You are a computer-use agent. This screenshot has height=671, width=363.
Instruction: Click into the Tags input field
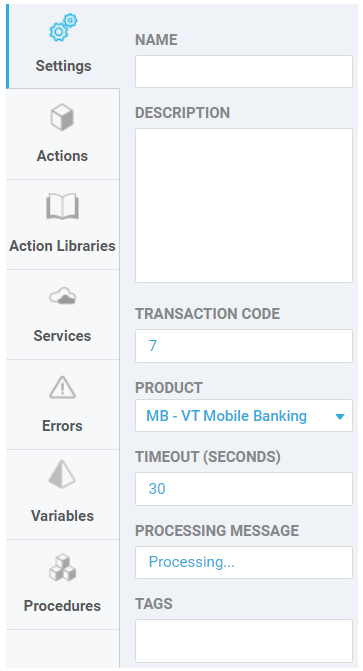click(x=244, y=641)
